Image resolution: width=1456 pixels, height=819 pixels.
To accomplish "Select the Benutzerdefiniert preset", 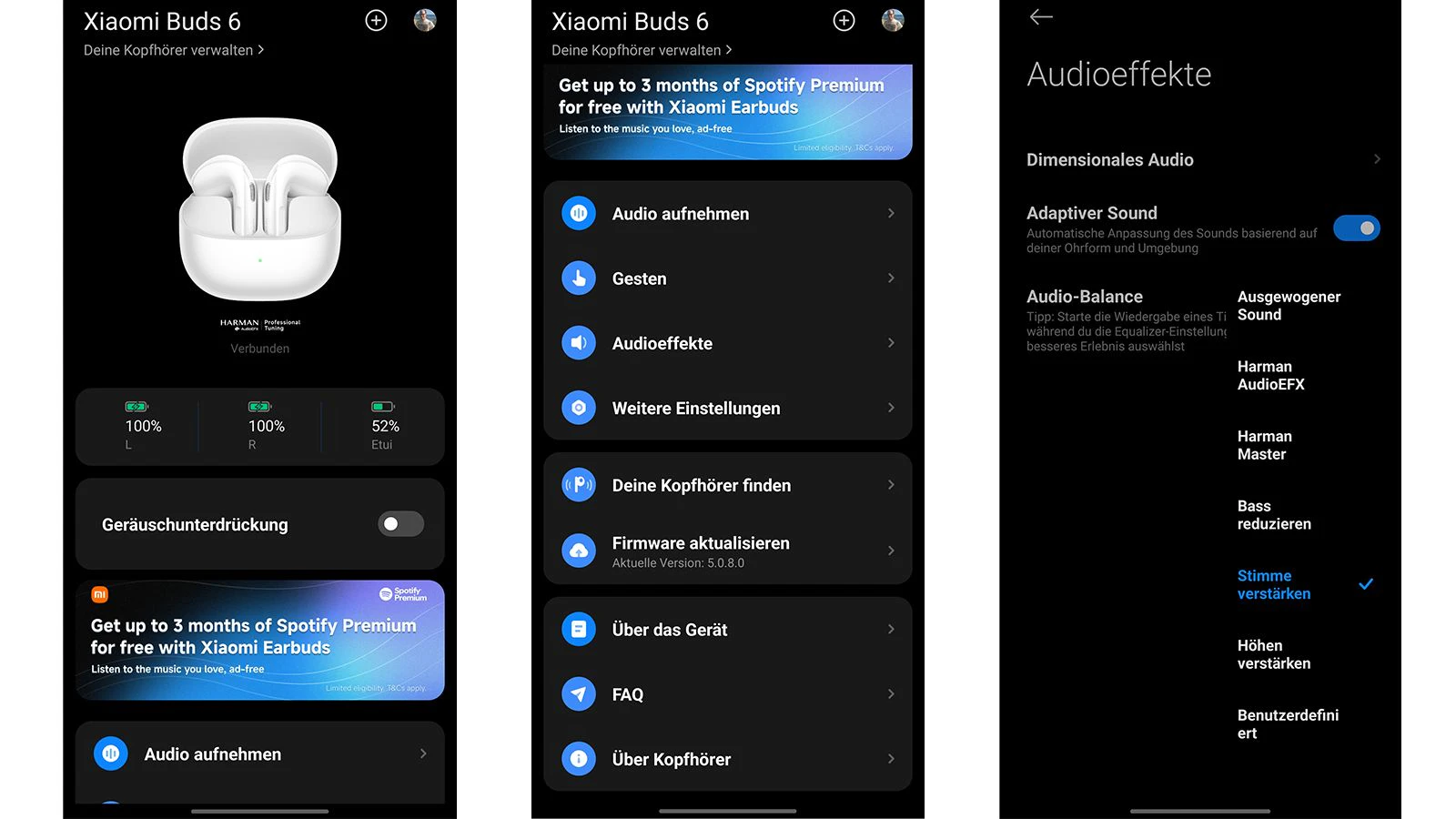I will pos(1288,724).
